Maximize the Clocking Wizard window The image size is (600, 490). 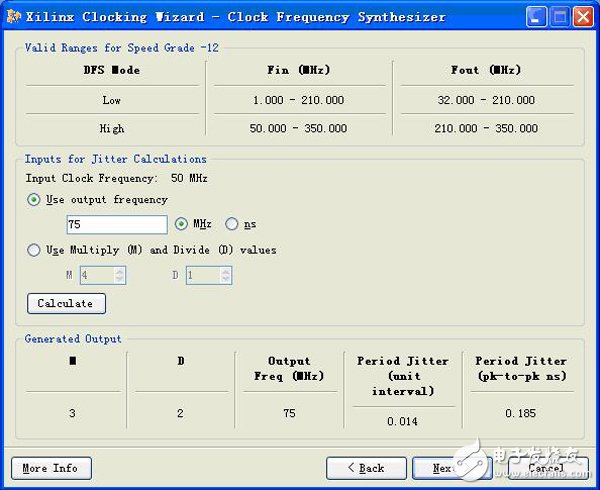click(560, 17)
